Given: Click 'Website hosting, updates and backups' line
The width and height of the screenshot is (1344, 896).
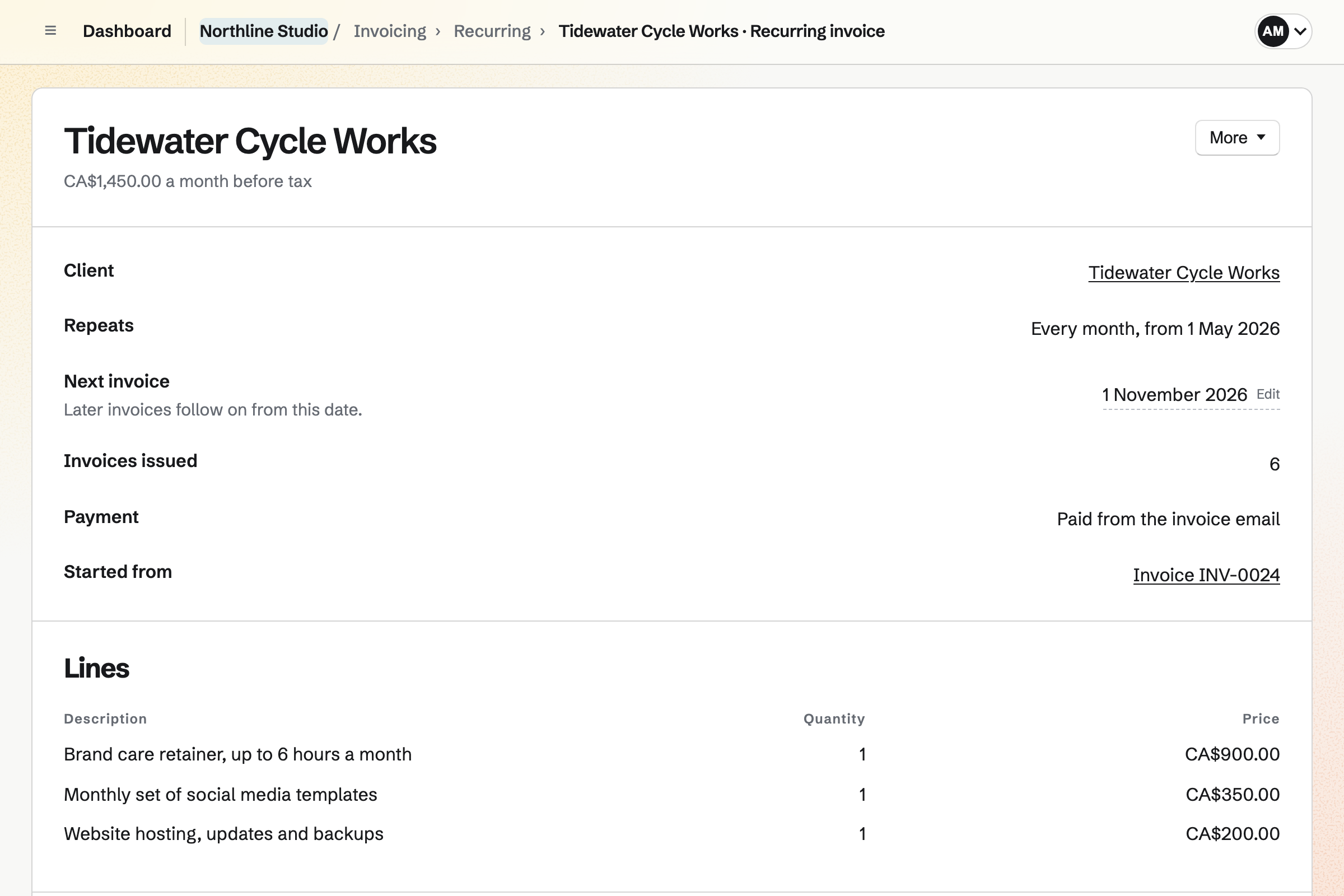Looking at the screenshot, I should point(223,834).
